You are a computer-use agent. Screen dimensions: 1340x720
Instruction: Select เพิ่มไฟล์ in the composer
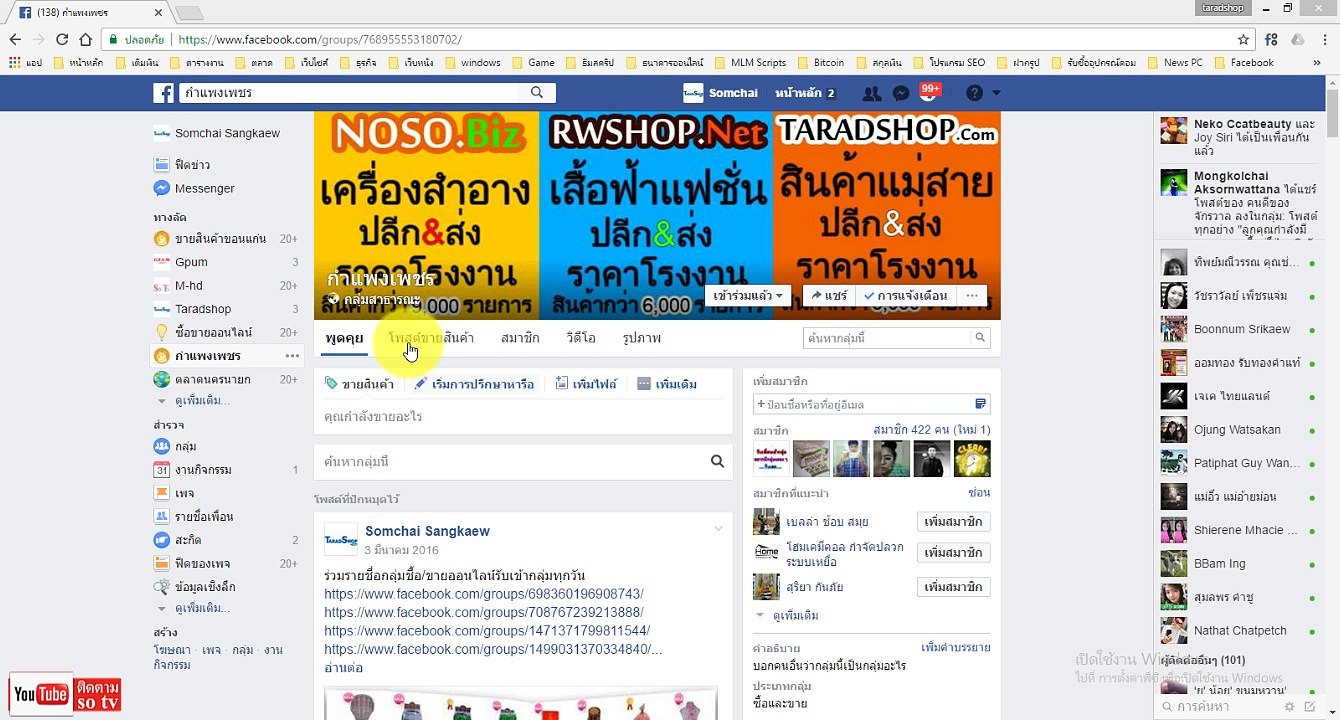click(x=586, y=384)
